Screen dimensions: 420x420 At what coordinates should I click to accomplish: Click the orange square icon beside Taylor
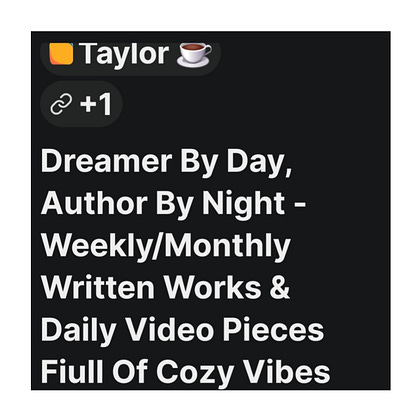(x=61, y=53)
